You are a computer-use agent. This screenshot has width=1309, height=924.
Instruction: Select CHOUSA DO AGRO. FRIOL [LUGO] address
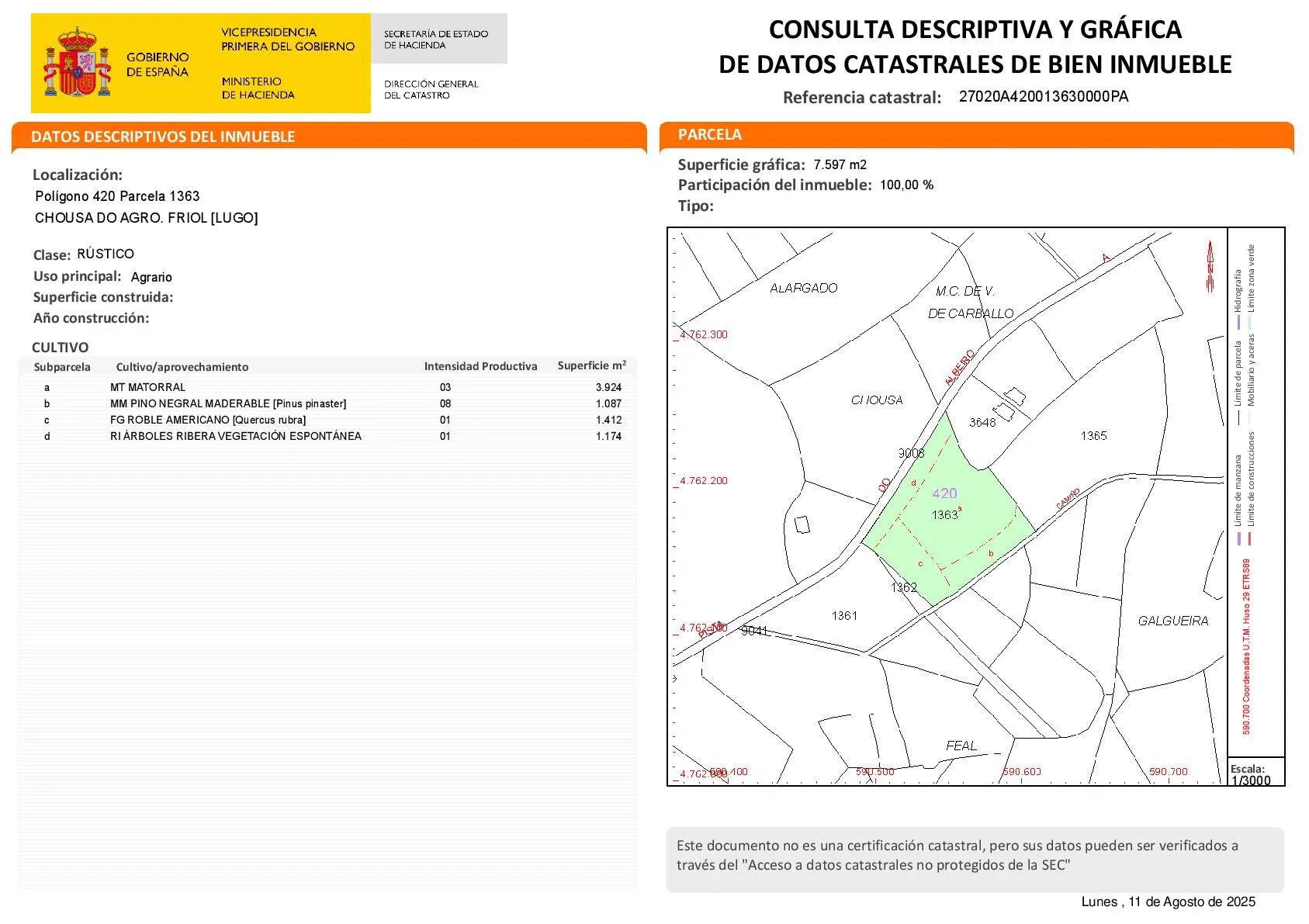(146, 218)
